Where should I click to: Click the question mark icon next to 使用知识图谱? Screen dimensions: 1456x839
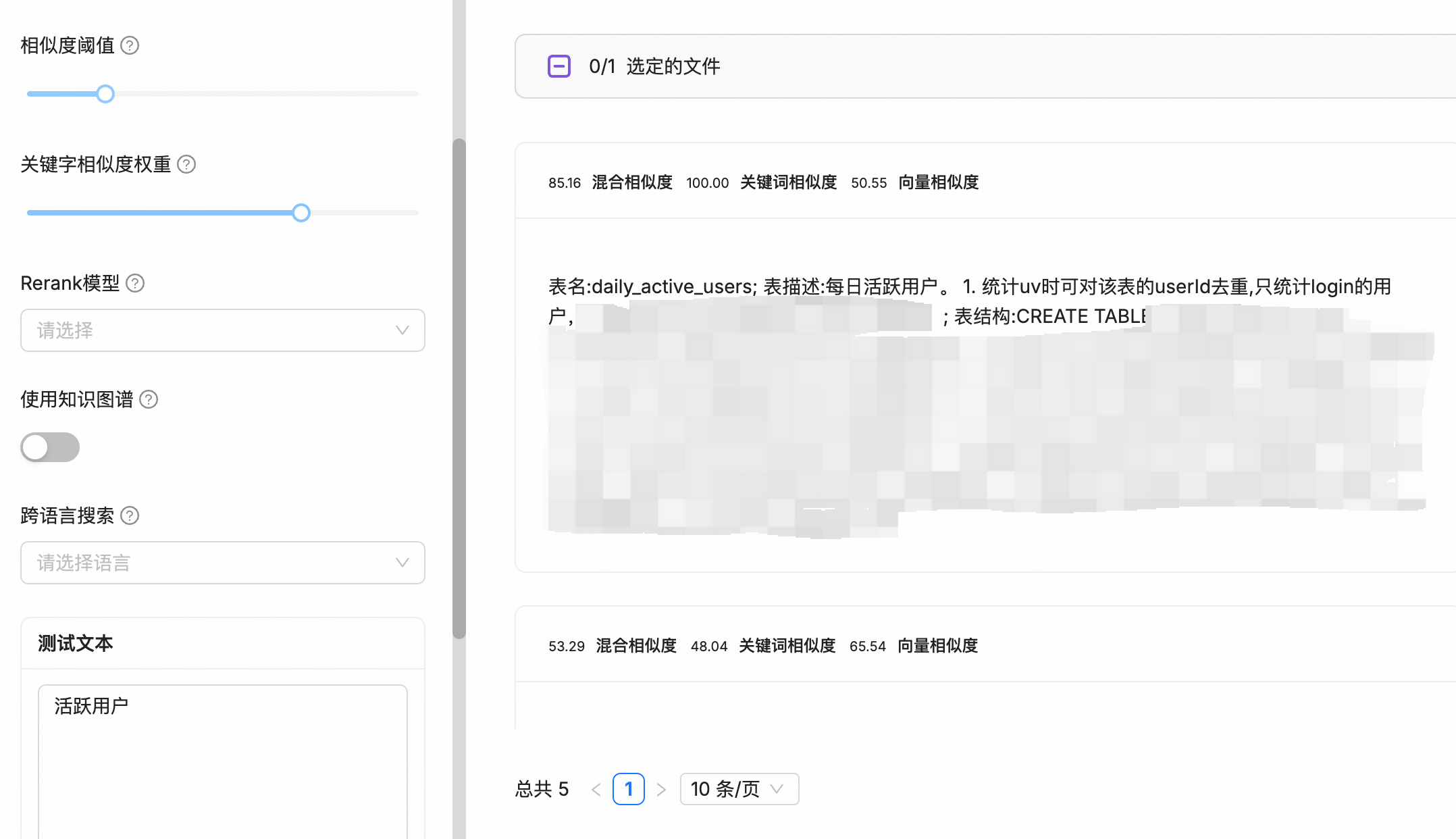pyautogui.click(x=149, y=399)
